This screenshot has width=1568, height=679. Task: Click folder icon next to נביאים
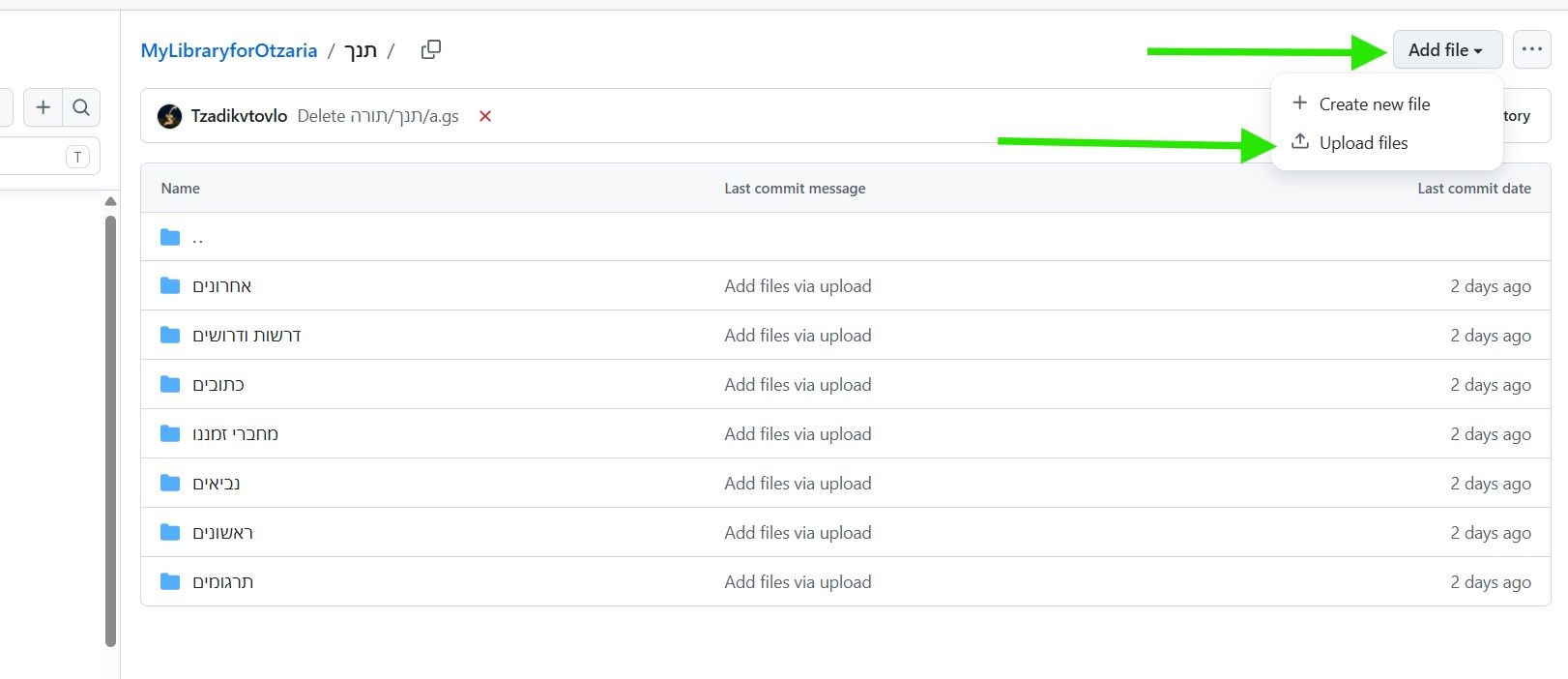pyautogui.click(x=170, y=483)
